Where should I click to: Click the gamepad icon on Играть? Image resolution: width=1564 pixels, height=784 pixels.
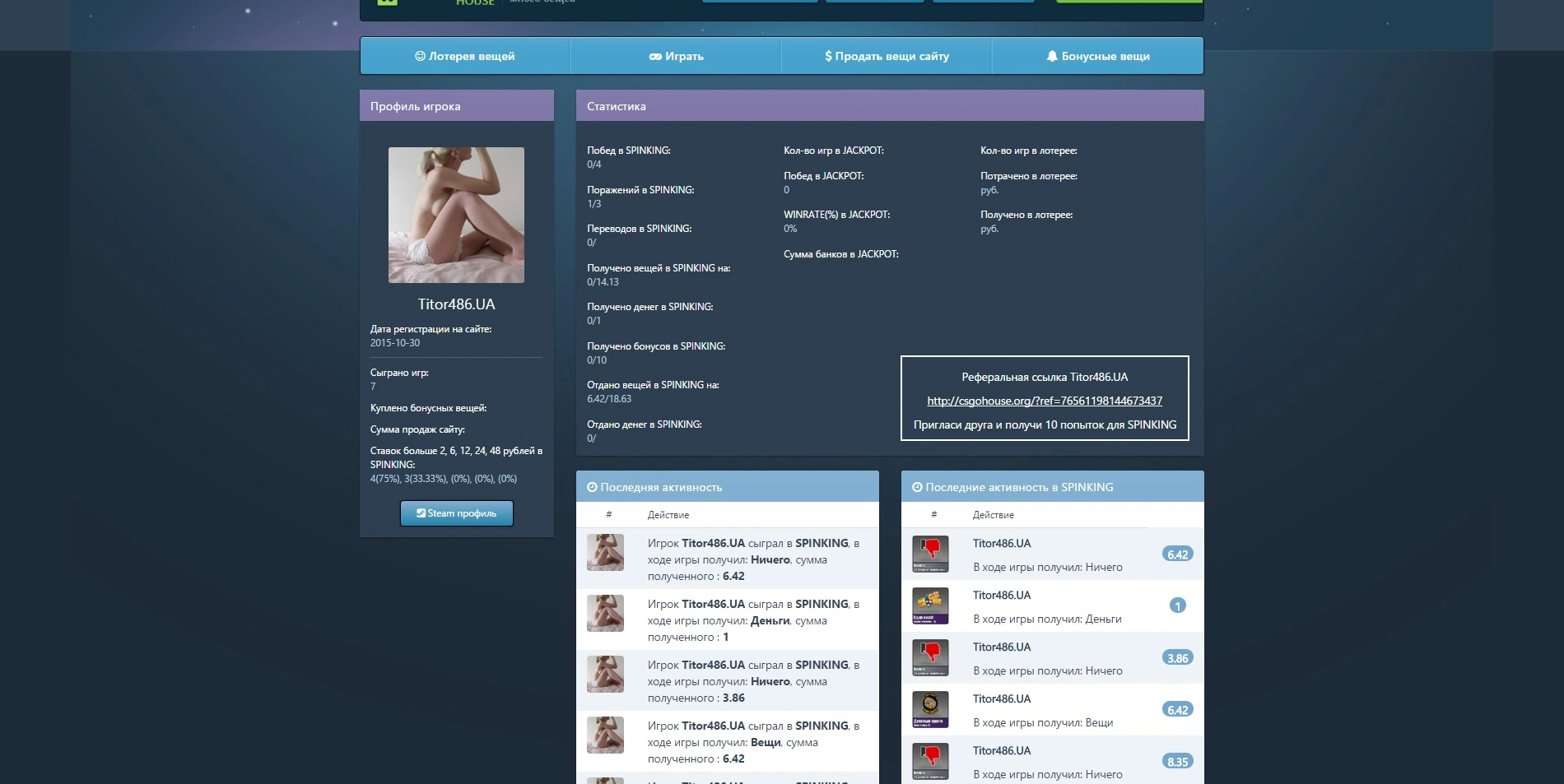[x=655, y=57]
